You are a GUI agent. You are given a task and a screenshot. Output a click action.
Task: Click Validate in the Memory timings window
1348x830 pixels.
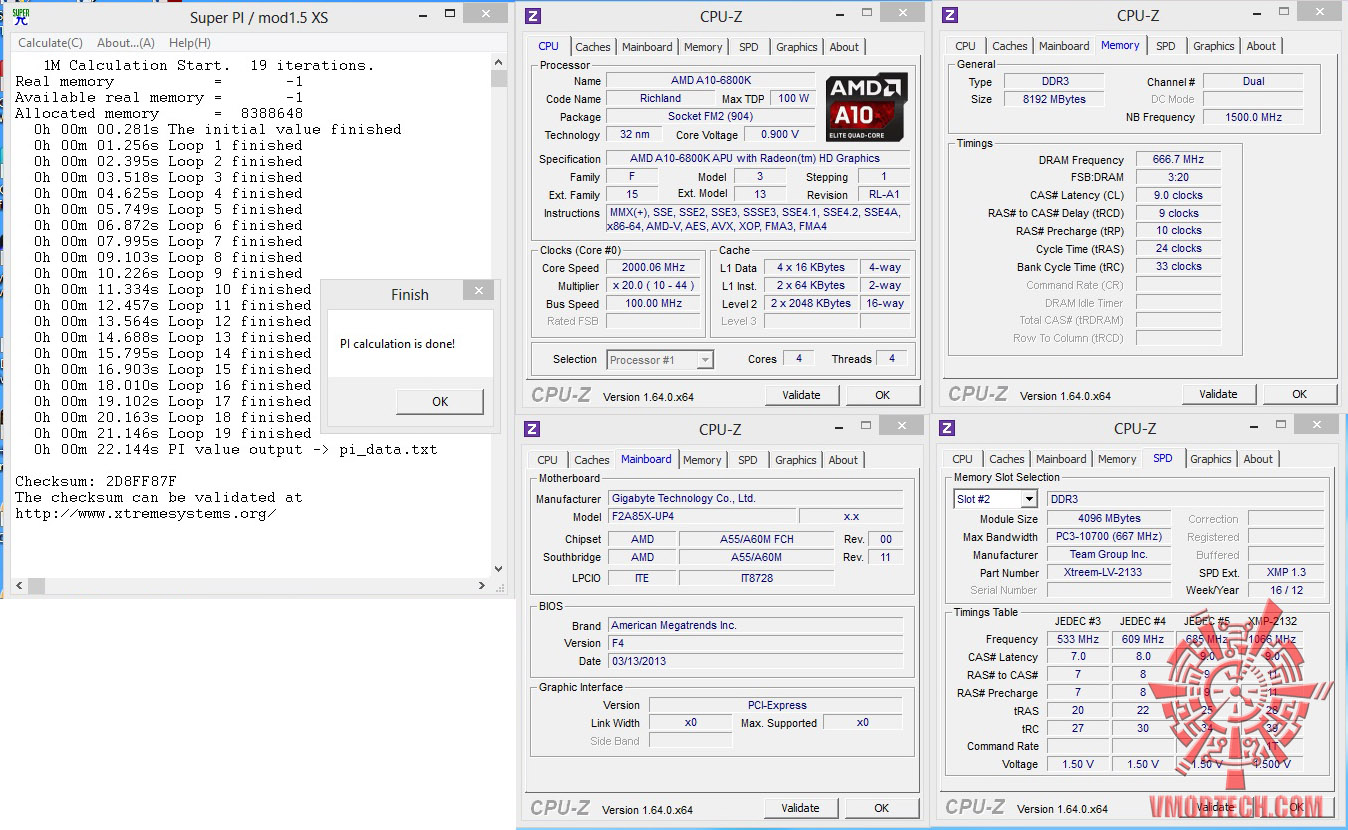pyautogui.click(x=1218, y=394)
